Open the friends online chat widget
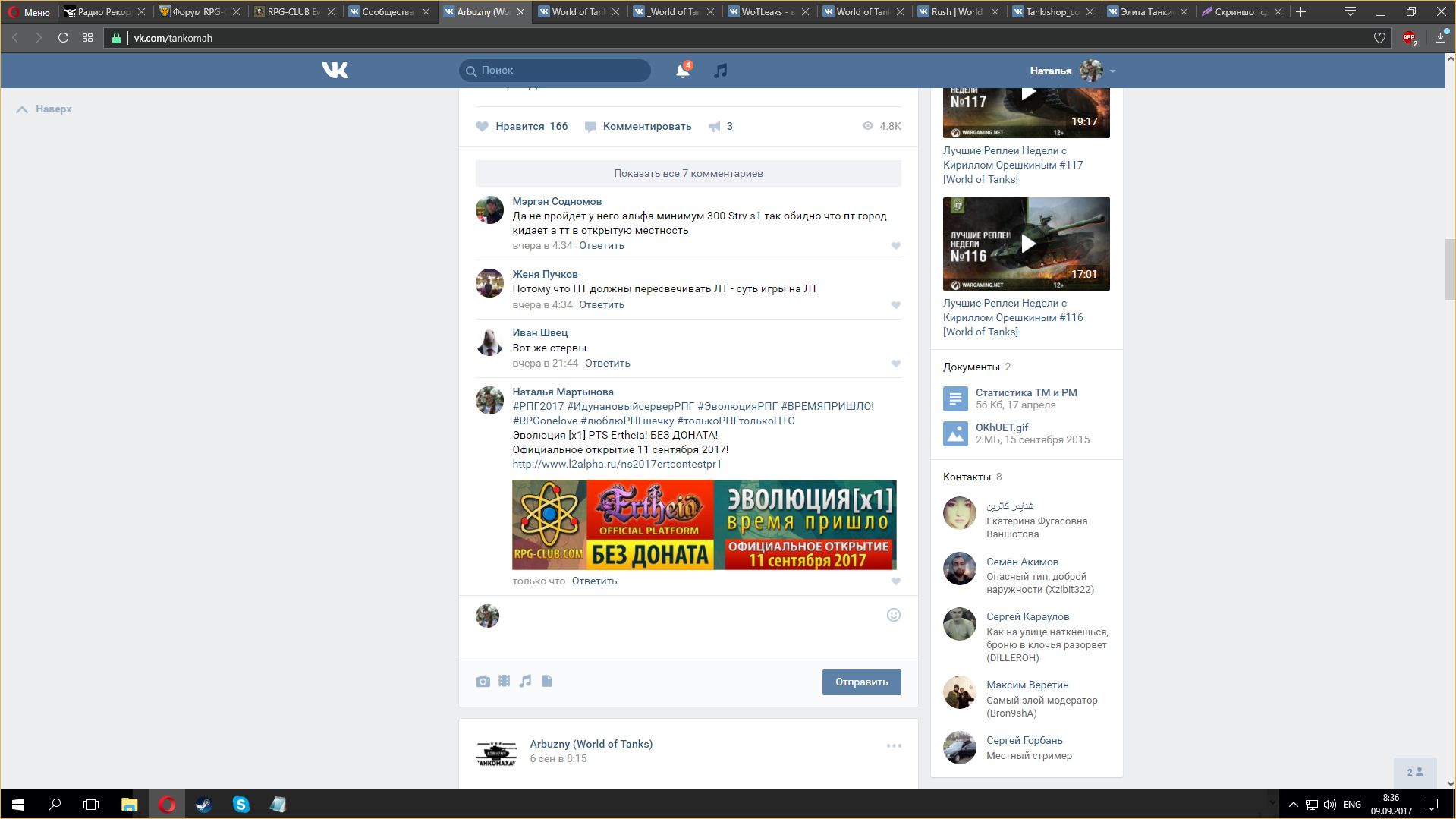 click(x=1415, y=772)
